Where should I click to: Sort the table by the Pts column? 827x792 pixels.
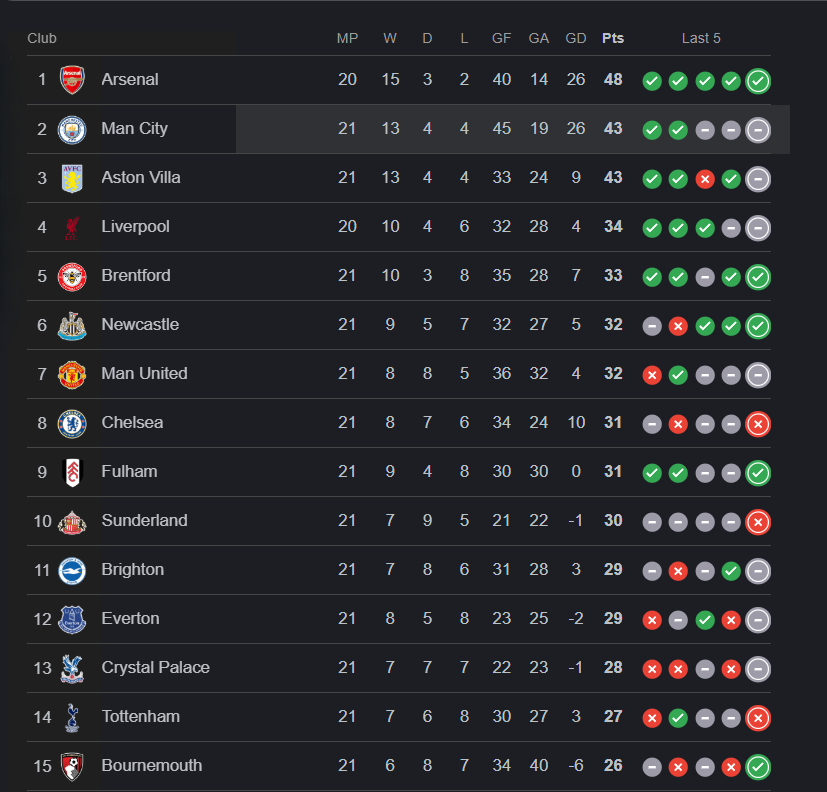point(613,38)
